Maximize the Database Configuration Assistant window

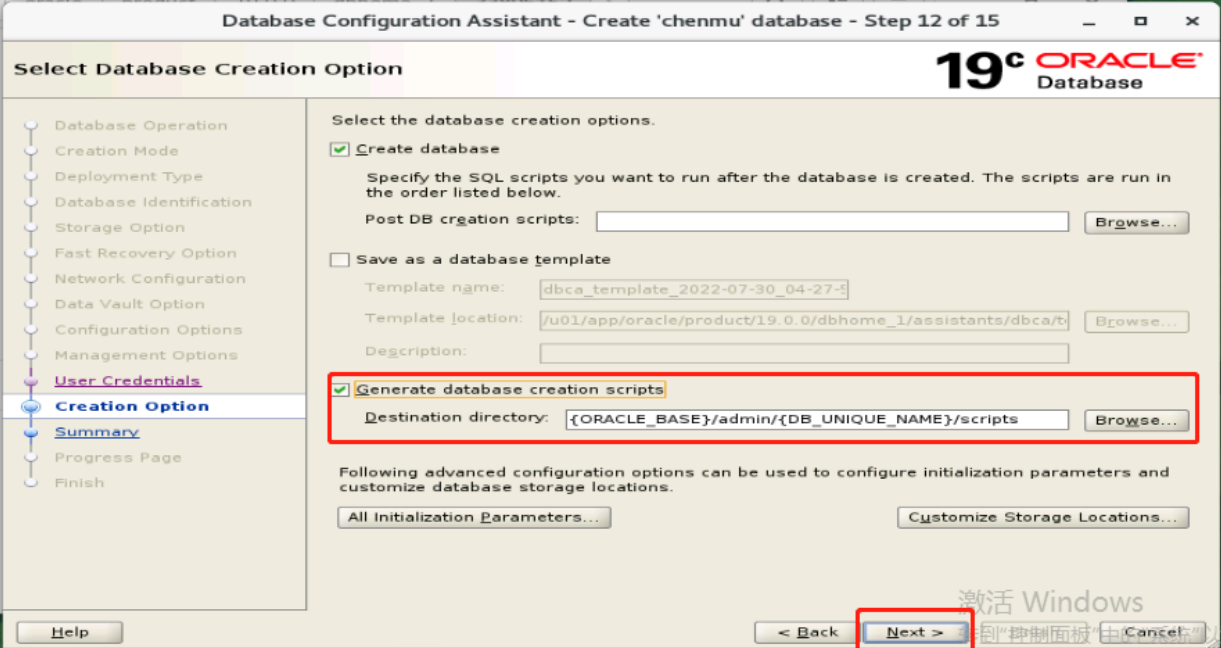tap(1141, 21)
